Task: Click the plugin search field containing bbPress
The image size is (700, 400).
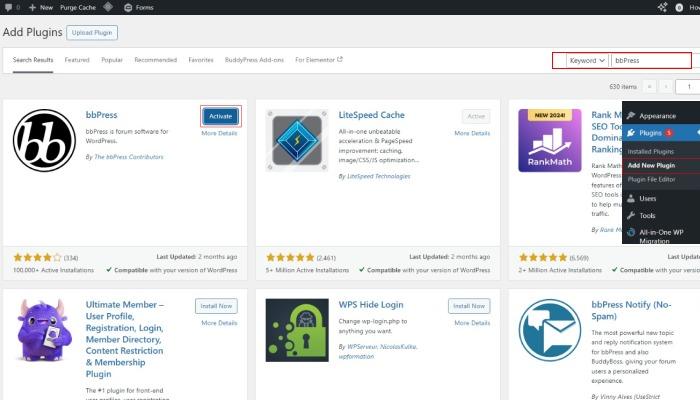Action: pos(650,60)
